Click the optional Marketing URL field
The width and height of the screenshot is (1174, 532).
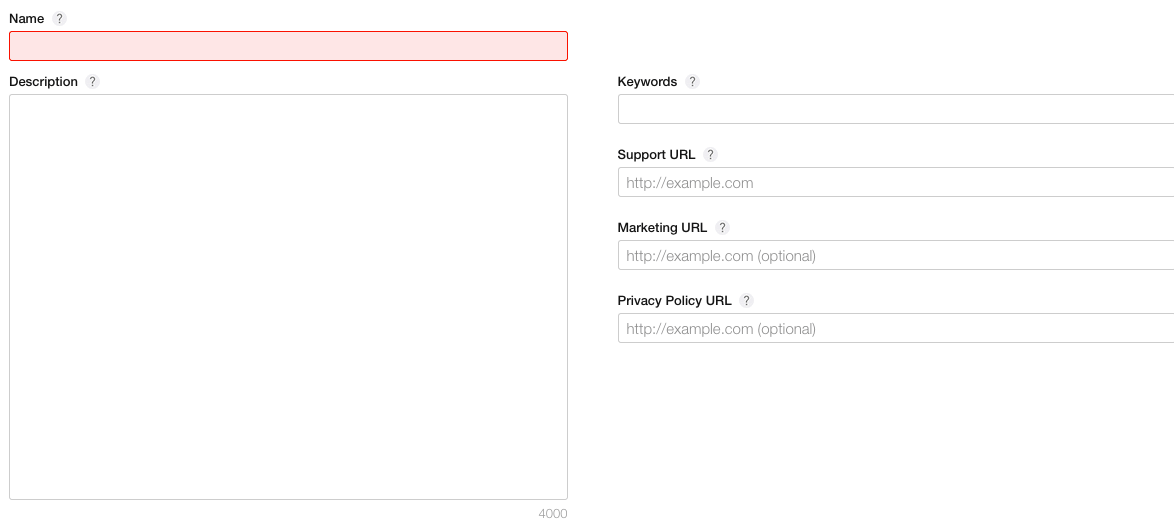coord(895,255)
